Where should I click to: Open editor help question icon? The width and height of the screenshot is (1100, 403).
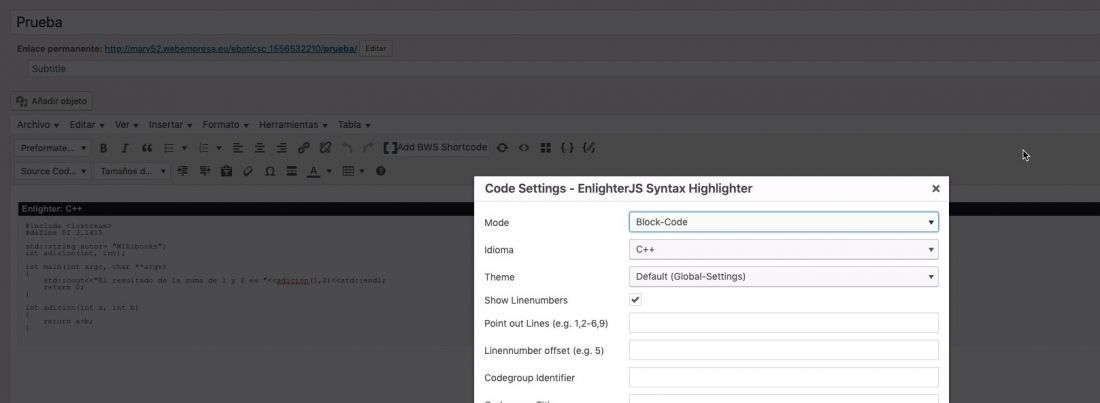pyautogui.click(x=381, y=171)
